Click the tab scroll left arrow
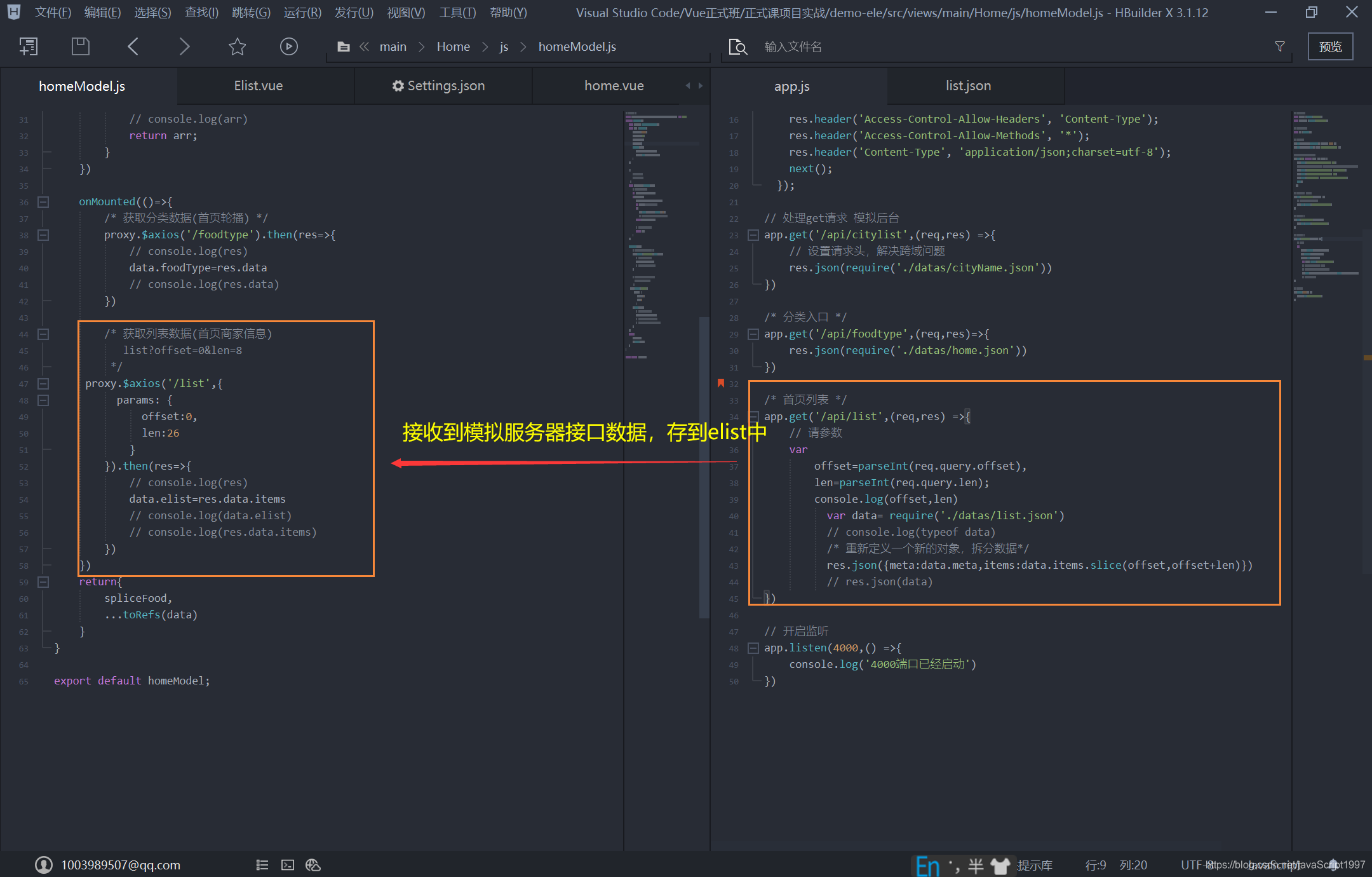Screen dimensions: 1372x877 point(688,86)
